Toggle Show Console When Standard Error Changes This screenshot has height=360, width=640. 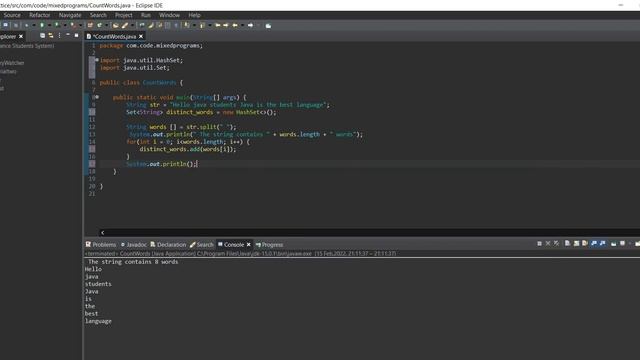(602, 244)
